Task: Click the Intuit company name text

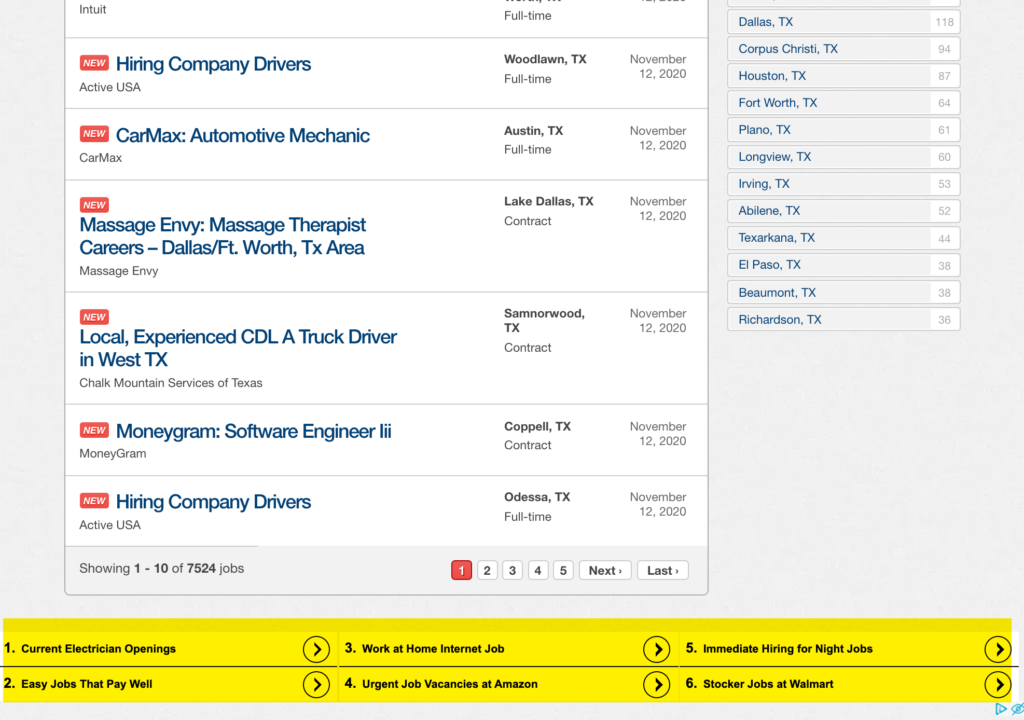Action: [92, 9]
